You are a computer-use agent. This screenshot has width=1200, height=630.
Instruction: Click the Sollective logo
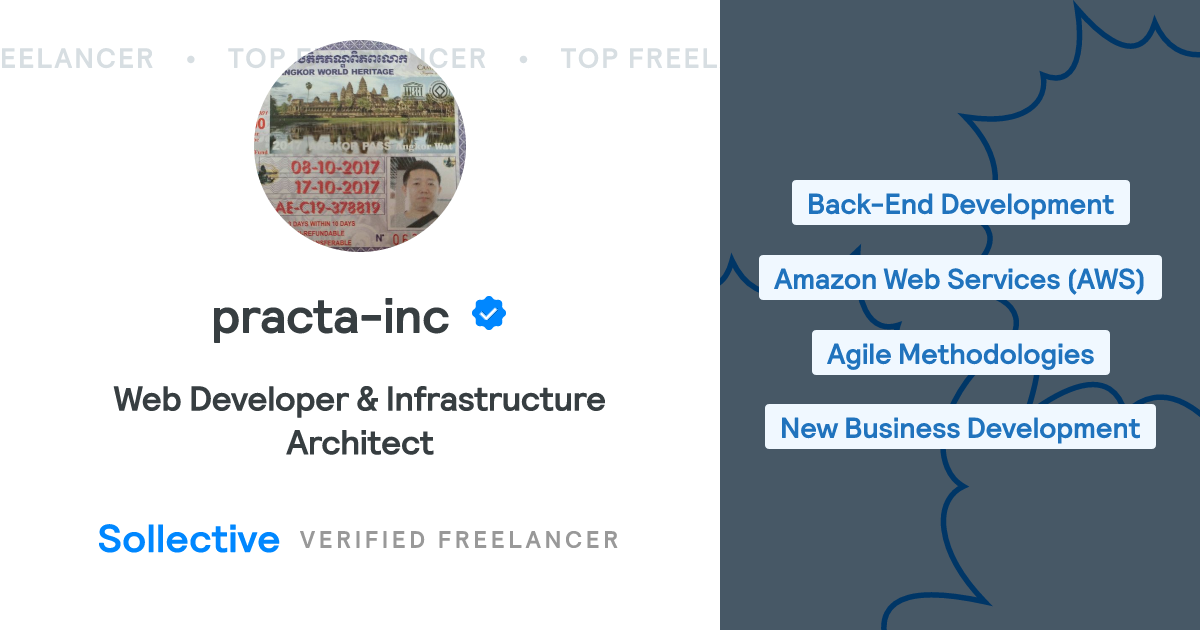(189, 539)
